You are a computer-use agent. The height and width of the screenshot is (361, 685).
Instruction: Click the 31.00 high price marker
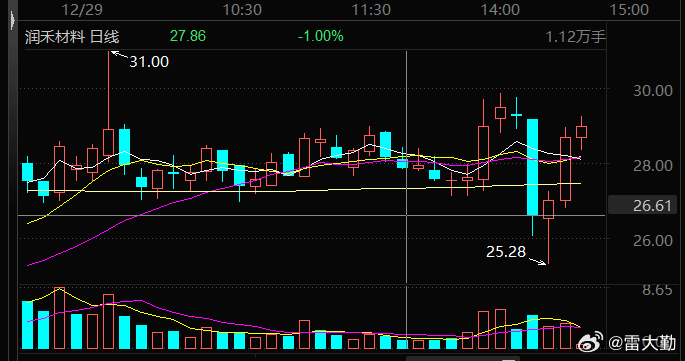click(x=149, y=62)
